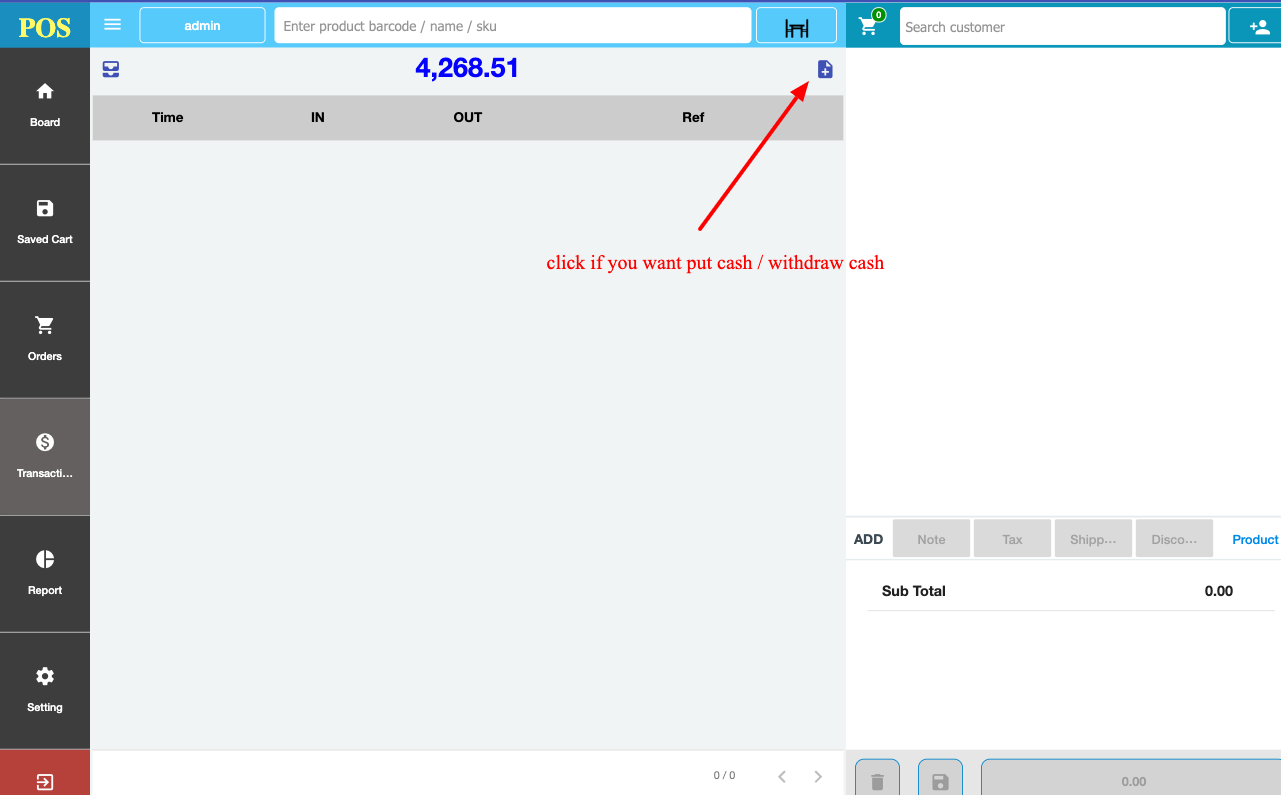This screenshot has width=1281, height=795.
Task: Click the admin user button
Action: tap(202, 26)
